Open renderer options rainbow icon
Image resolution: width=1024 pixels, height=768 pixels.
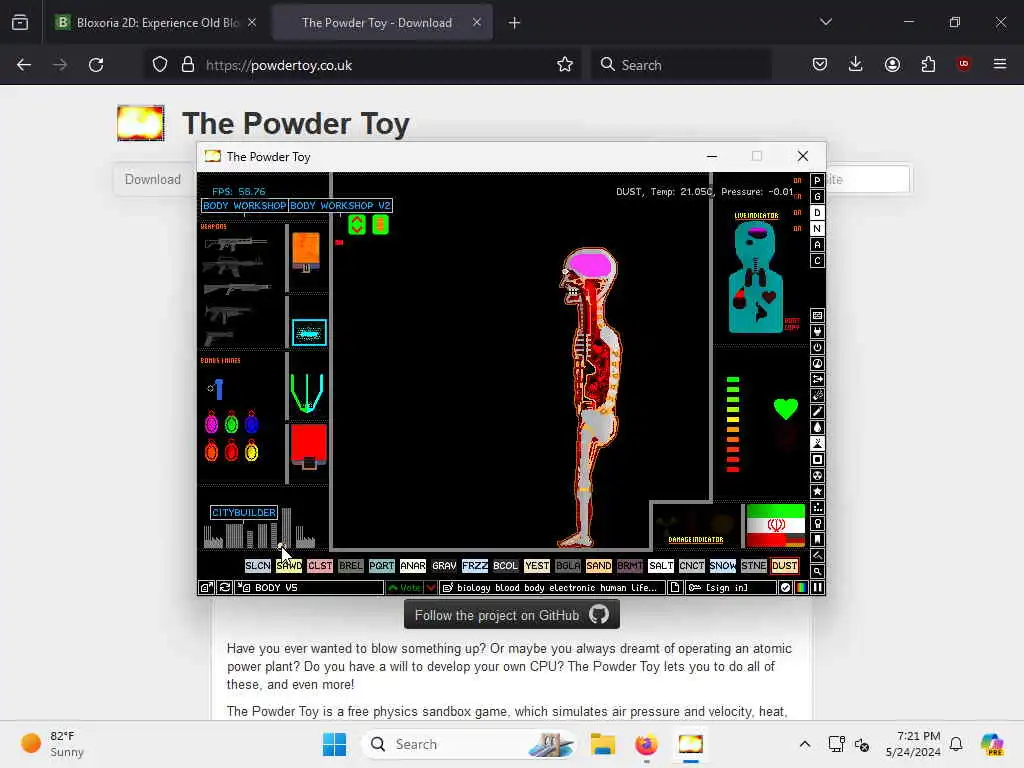point(801,588)
